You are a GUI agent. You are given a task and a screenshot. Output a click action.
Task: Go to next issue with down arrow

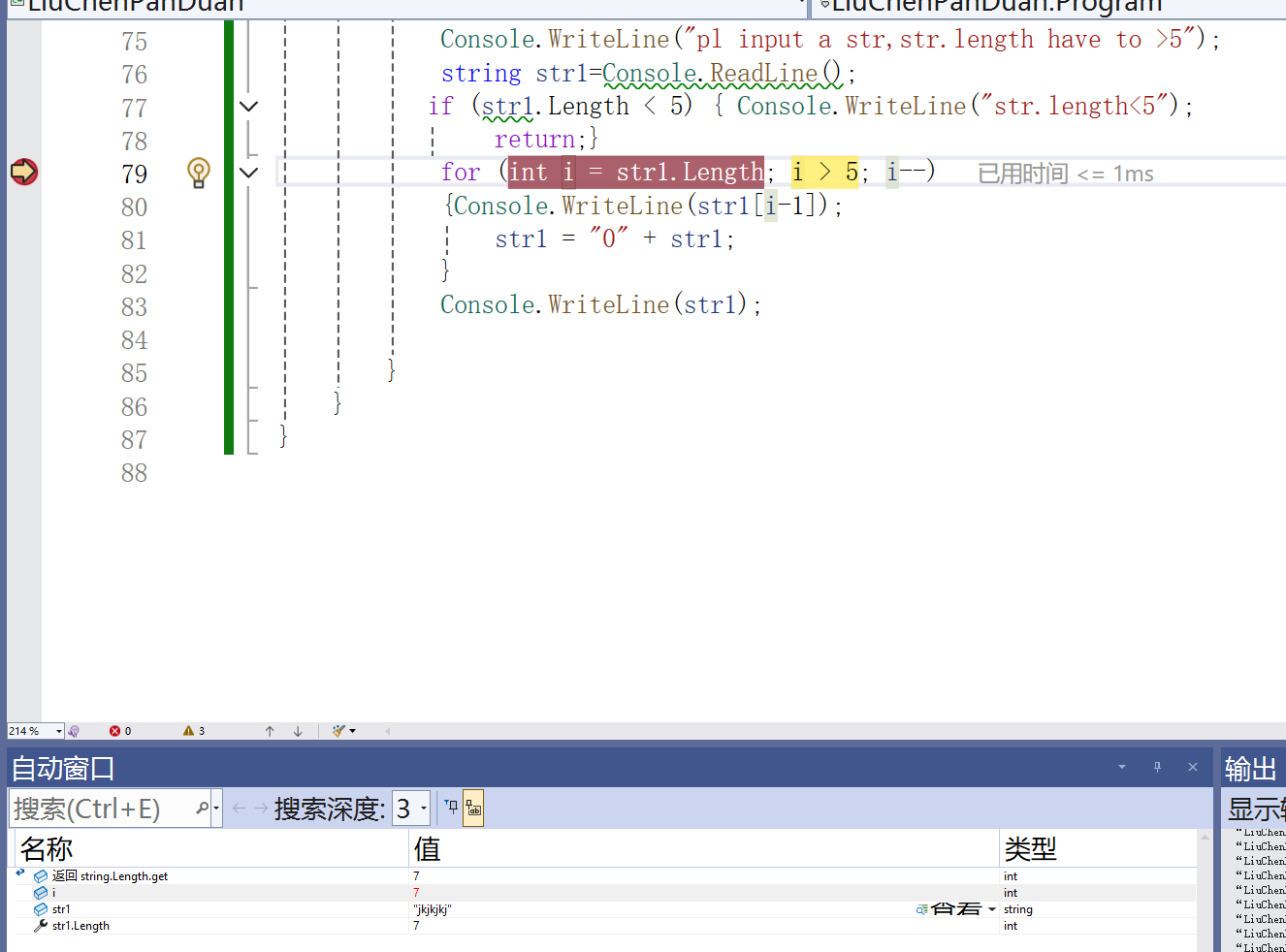point(298,731)
